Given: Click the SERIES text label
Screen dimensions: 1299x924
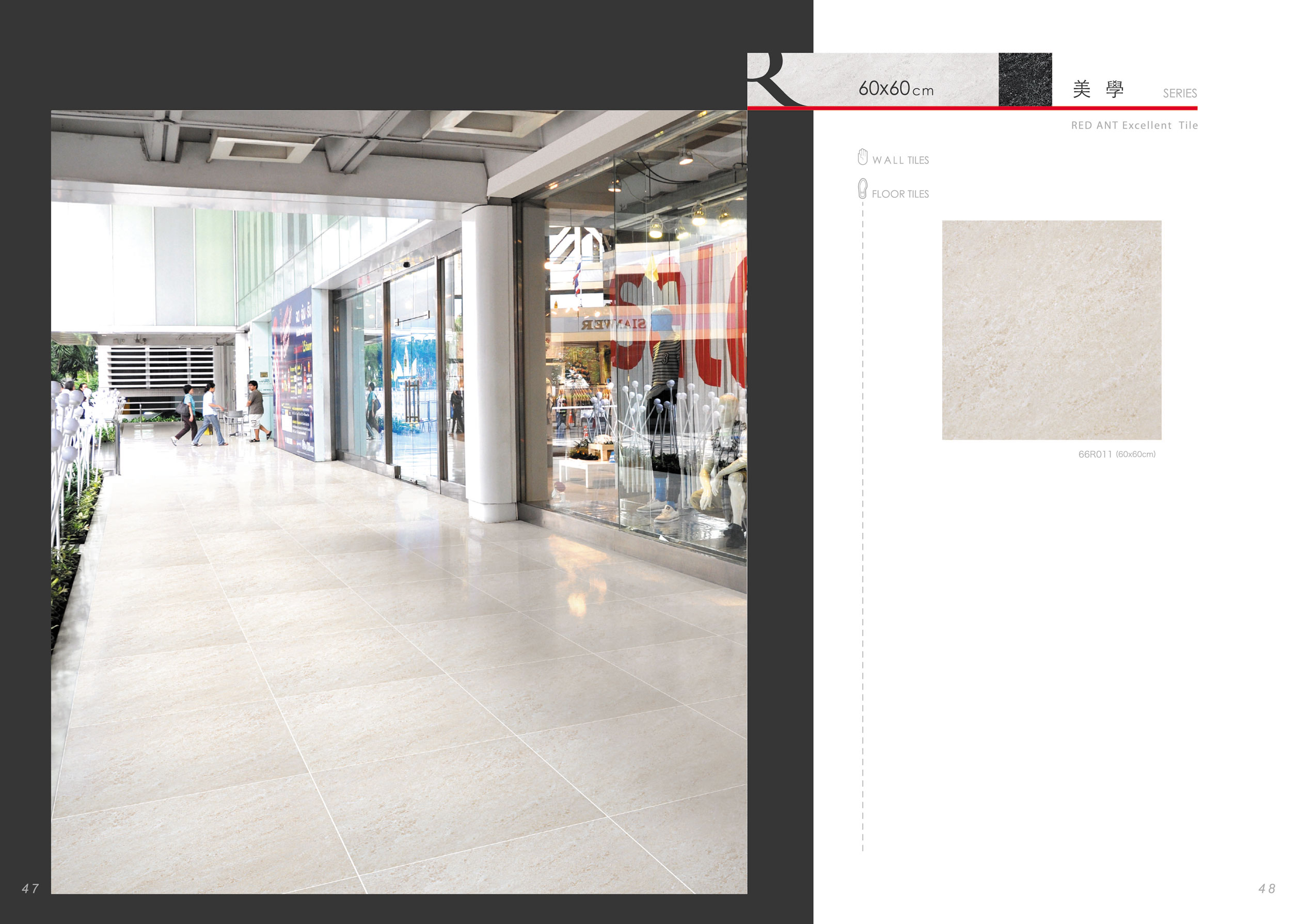Looking at the screenshot, I should 1180,93.
